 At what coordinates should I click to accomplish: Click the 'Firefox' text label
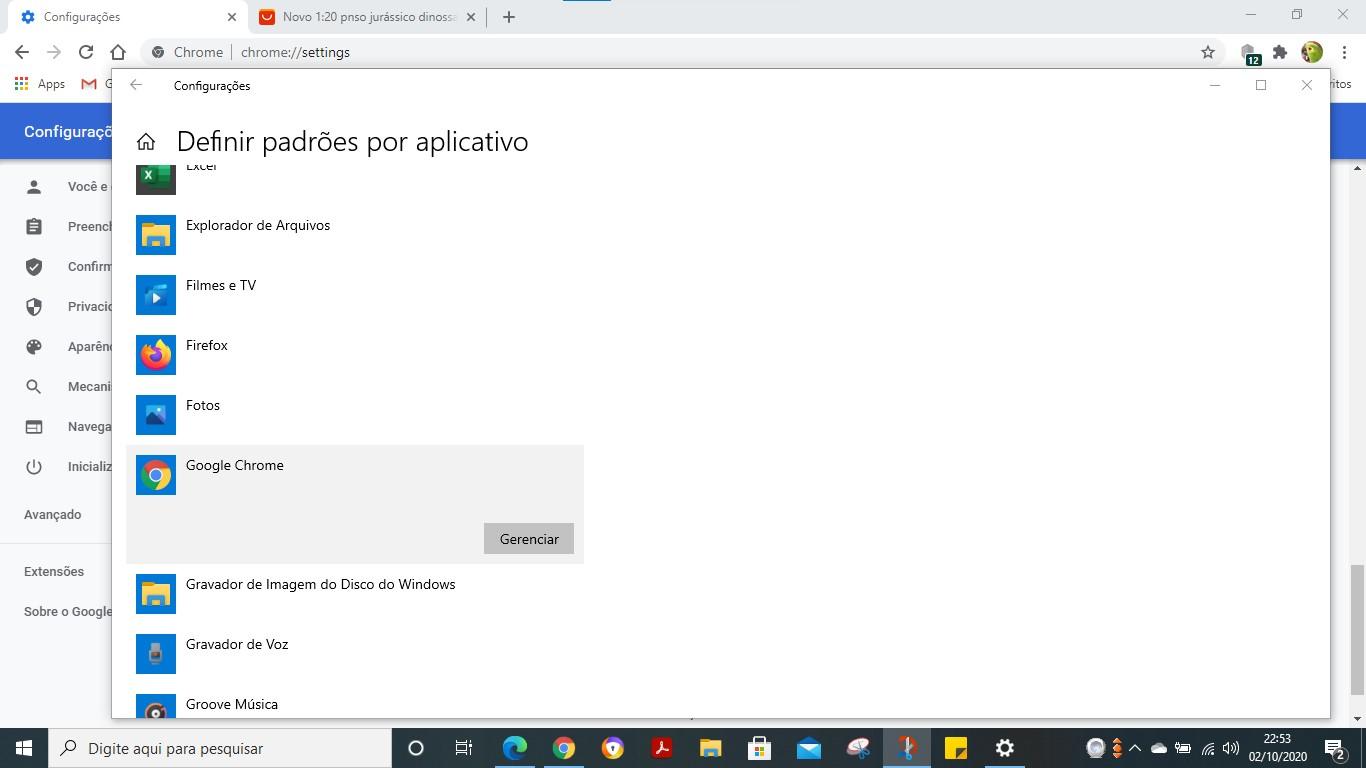(207, 345)
